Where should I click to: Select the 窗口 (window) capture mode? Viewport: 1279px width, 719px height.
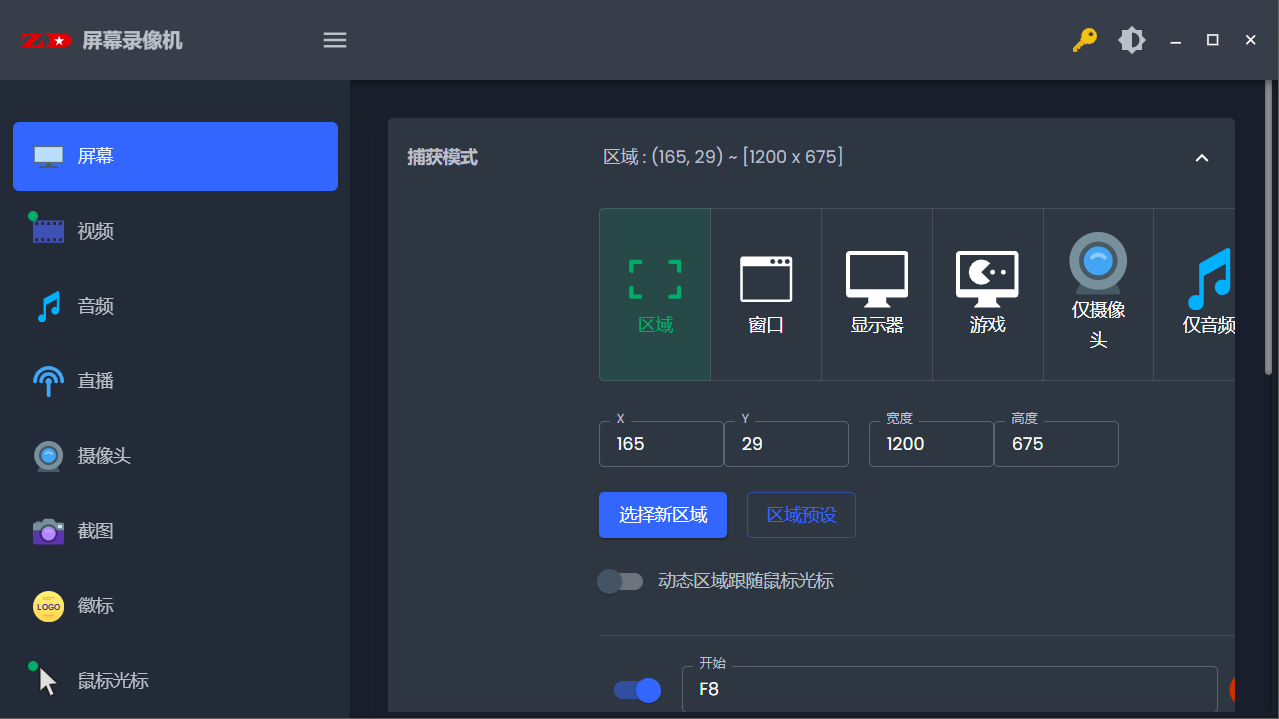765,293
